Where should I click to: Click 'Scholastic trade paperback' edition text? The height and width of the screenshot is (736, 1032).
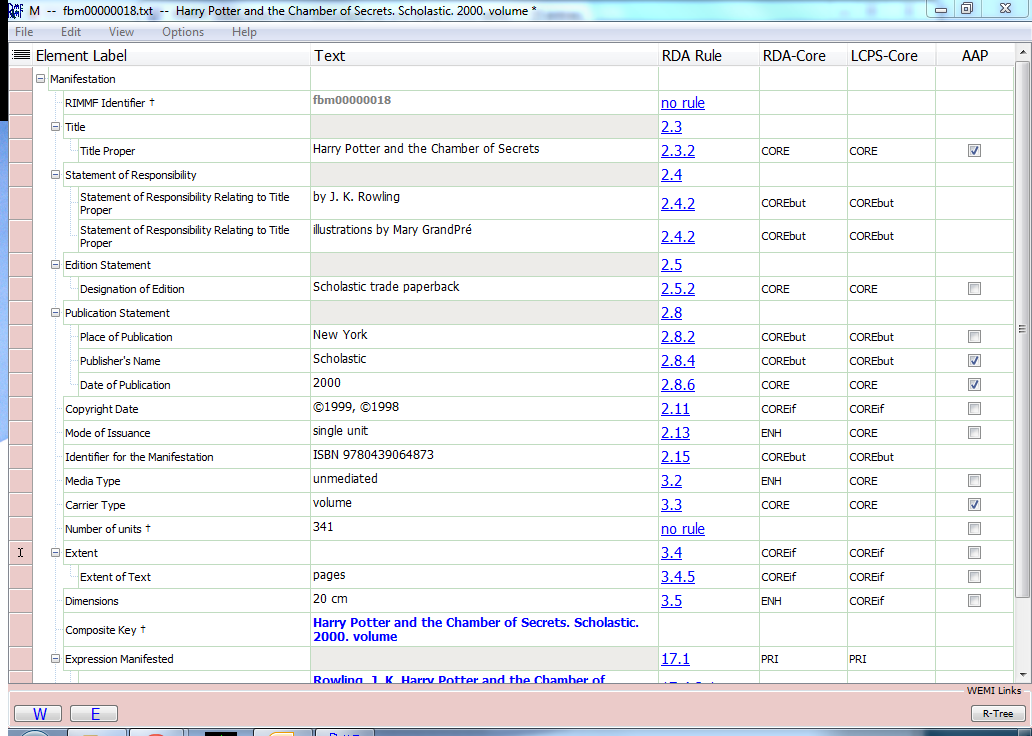[x=386, y=287]
